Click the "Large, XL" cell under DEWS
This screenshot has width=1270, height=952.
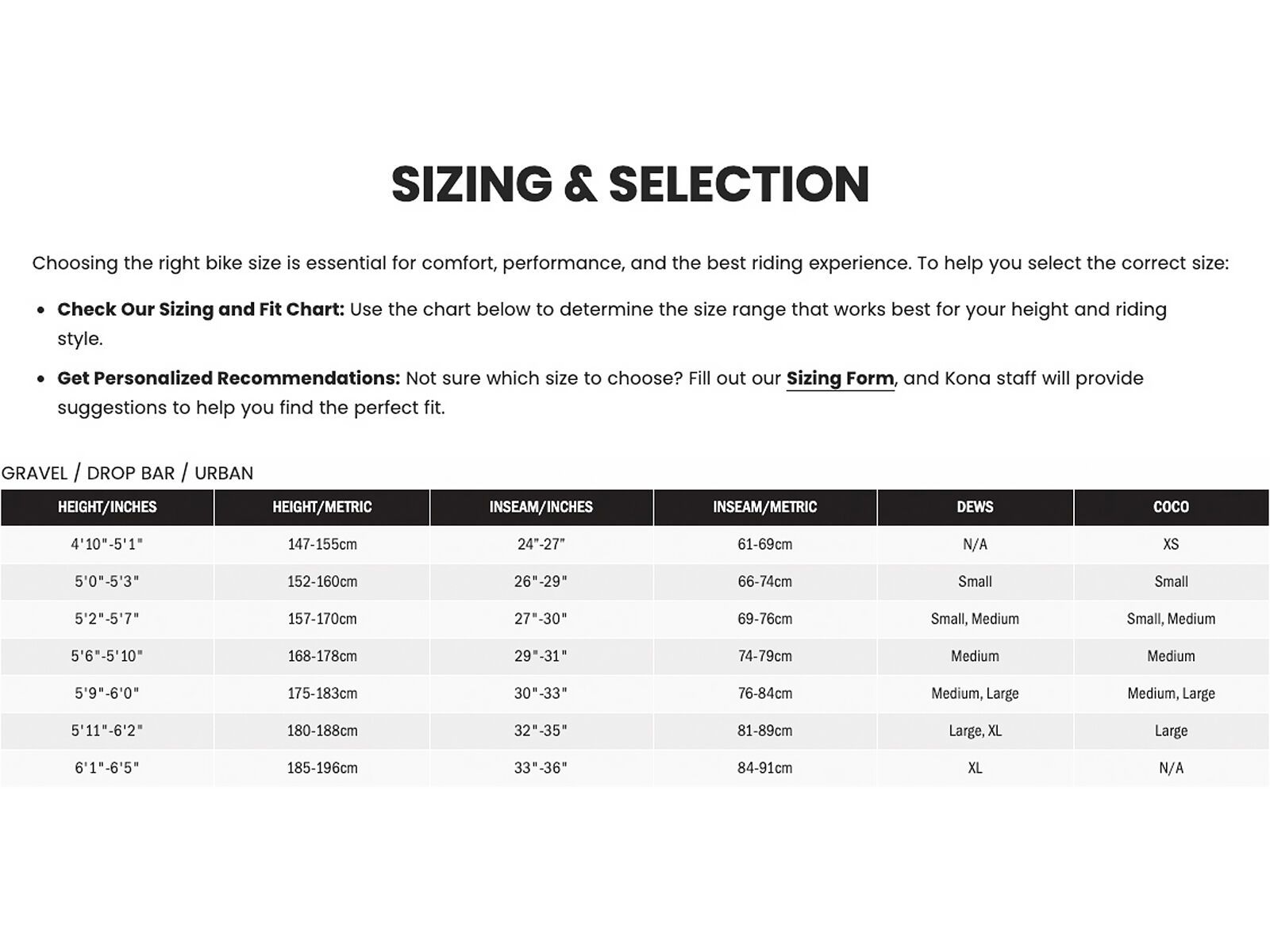(x=975, y=731)
